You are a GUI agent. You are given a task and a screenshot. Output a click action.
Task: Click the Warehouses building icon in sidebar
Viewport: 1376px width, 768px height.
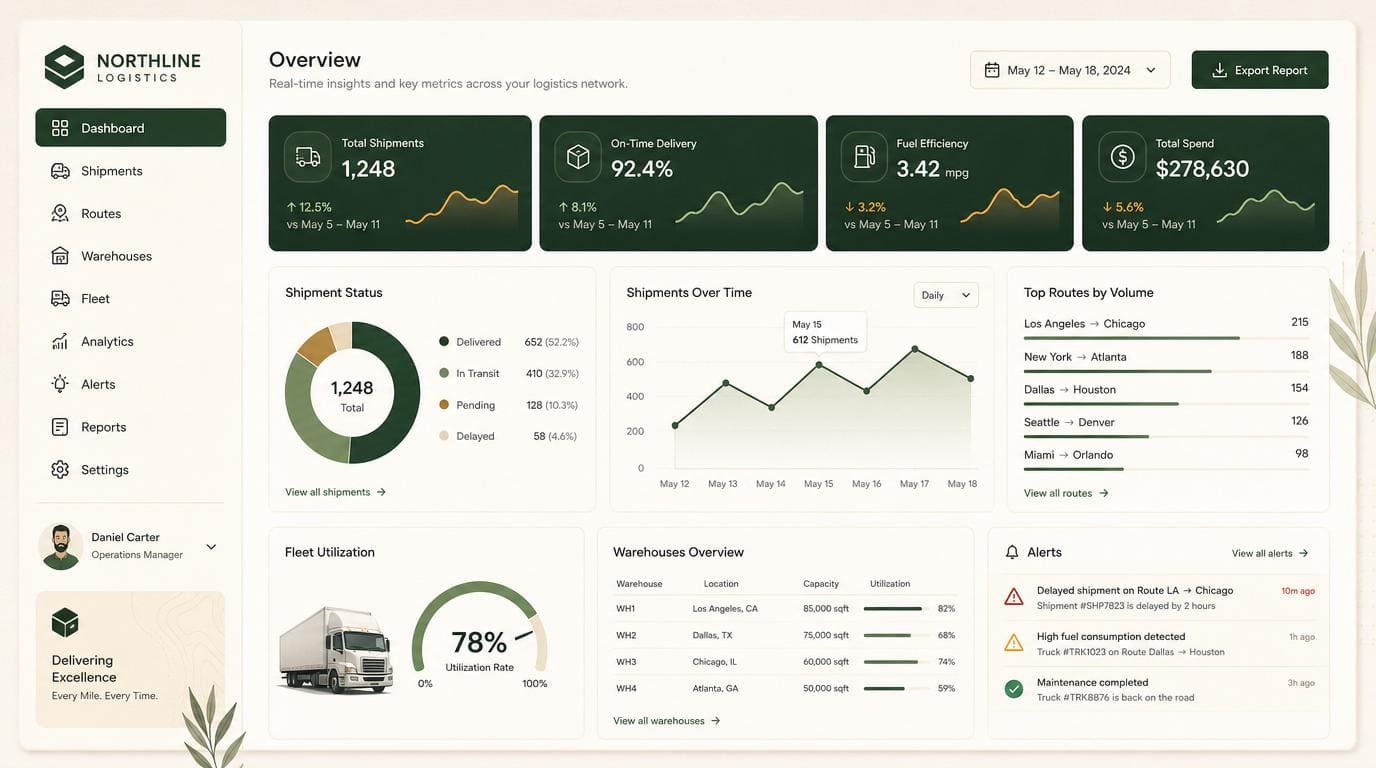point(60,256)
